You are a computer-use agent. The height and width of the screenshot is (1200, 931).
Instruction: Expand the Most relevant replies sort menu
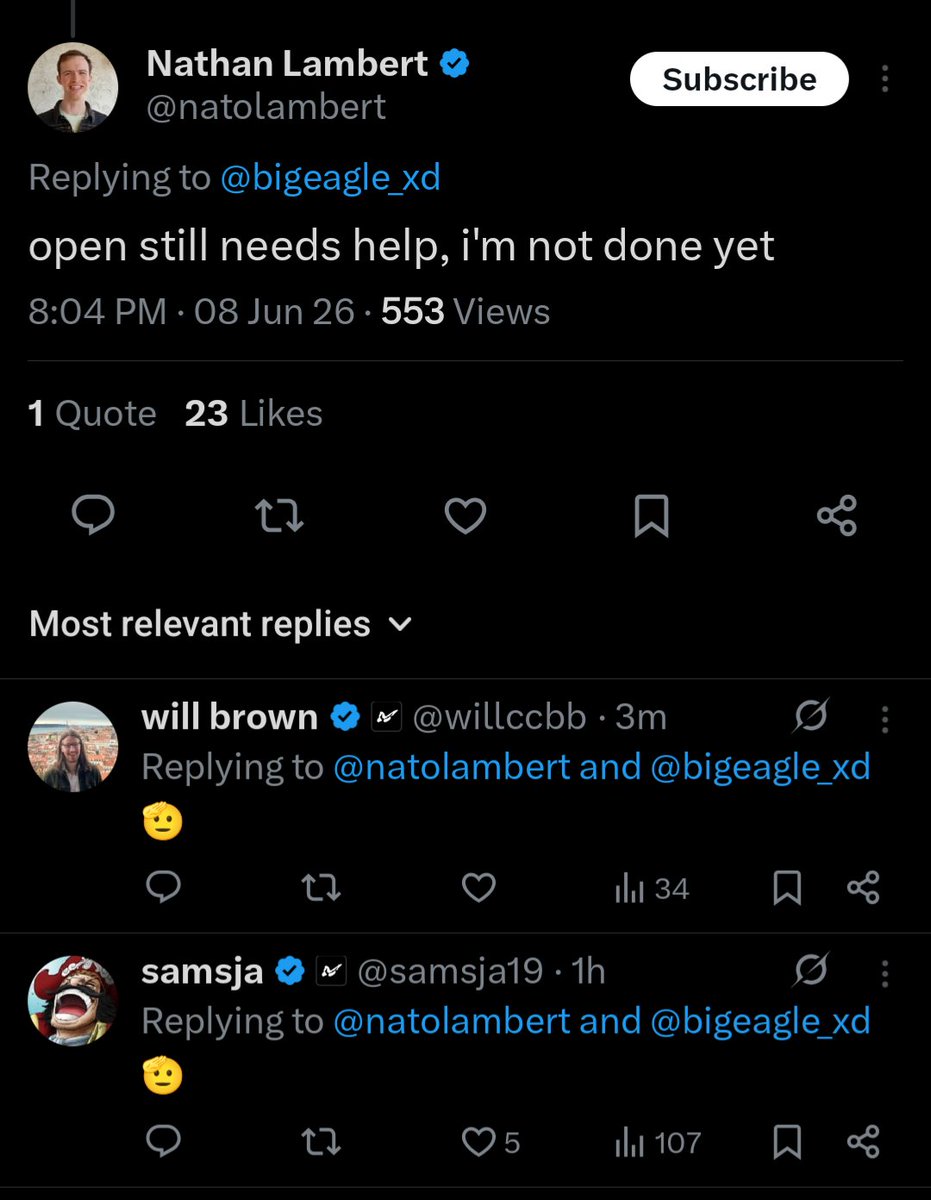[220, 624]
